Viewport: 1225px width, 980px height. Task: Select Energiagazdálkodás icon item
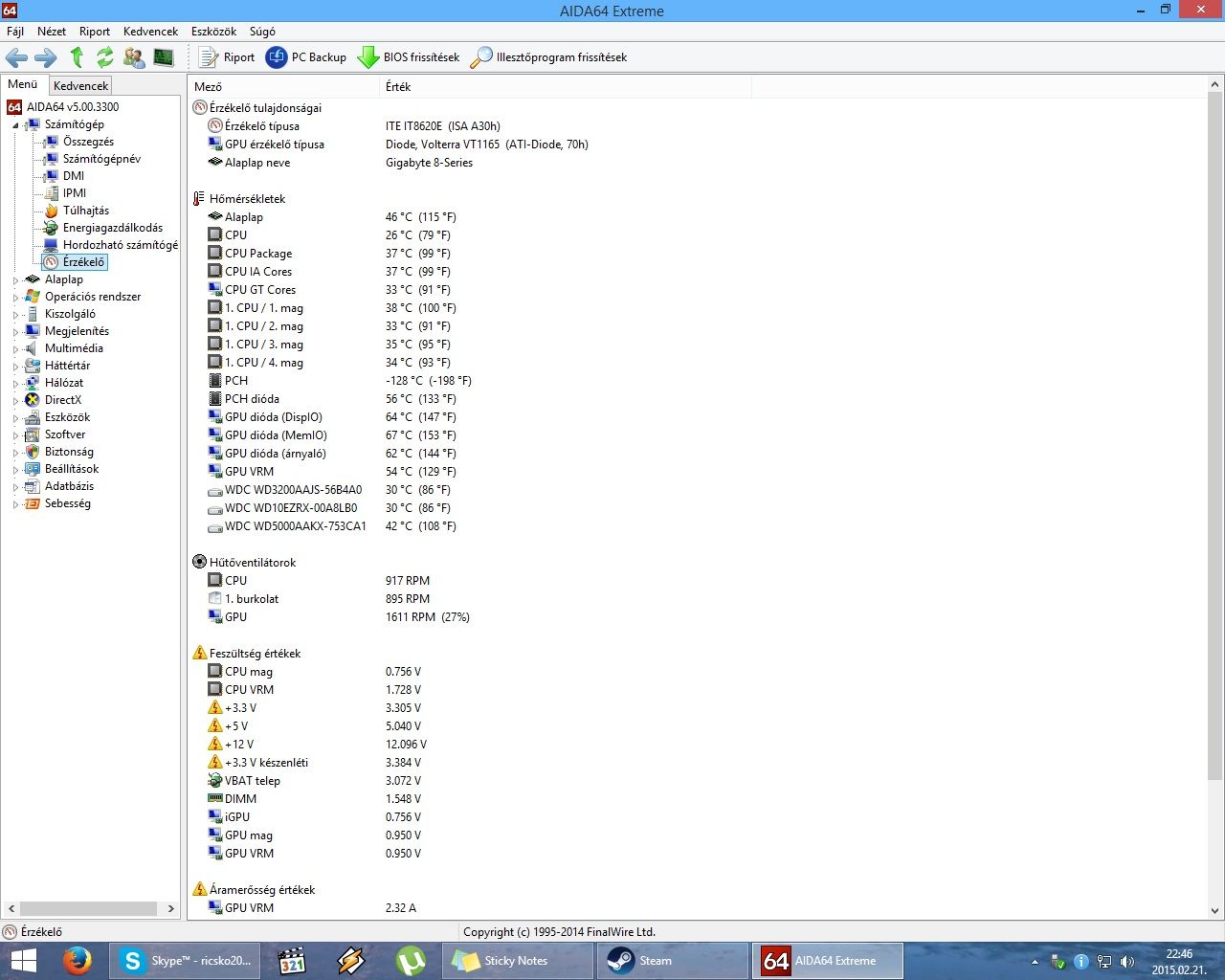[x=51, y=228]
